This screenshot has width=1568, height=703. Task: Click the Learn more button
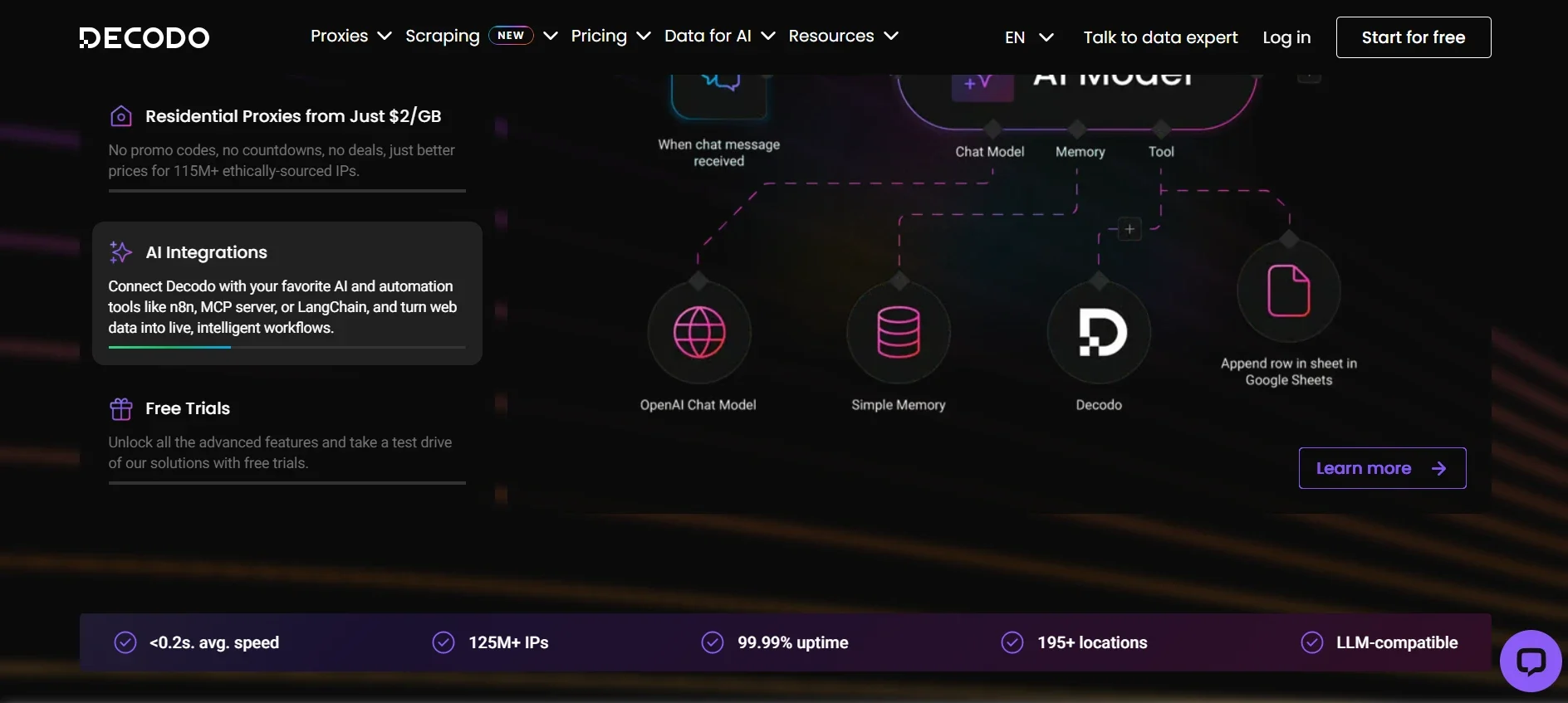click(1383, 468)
